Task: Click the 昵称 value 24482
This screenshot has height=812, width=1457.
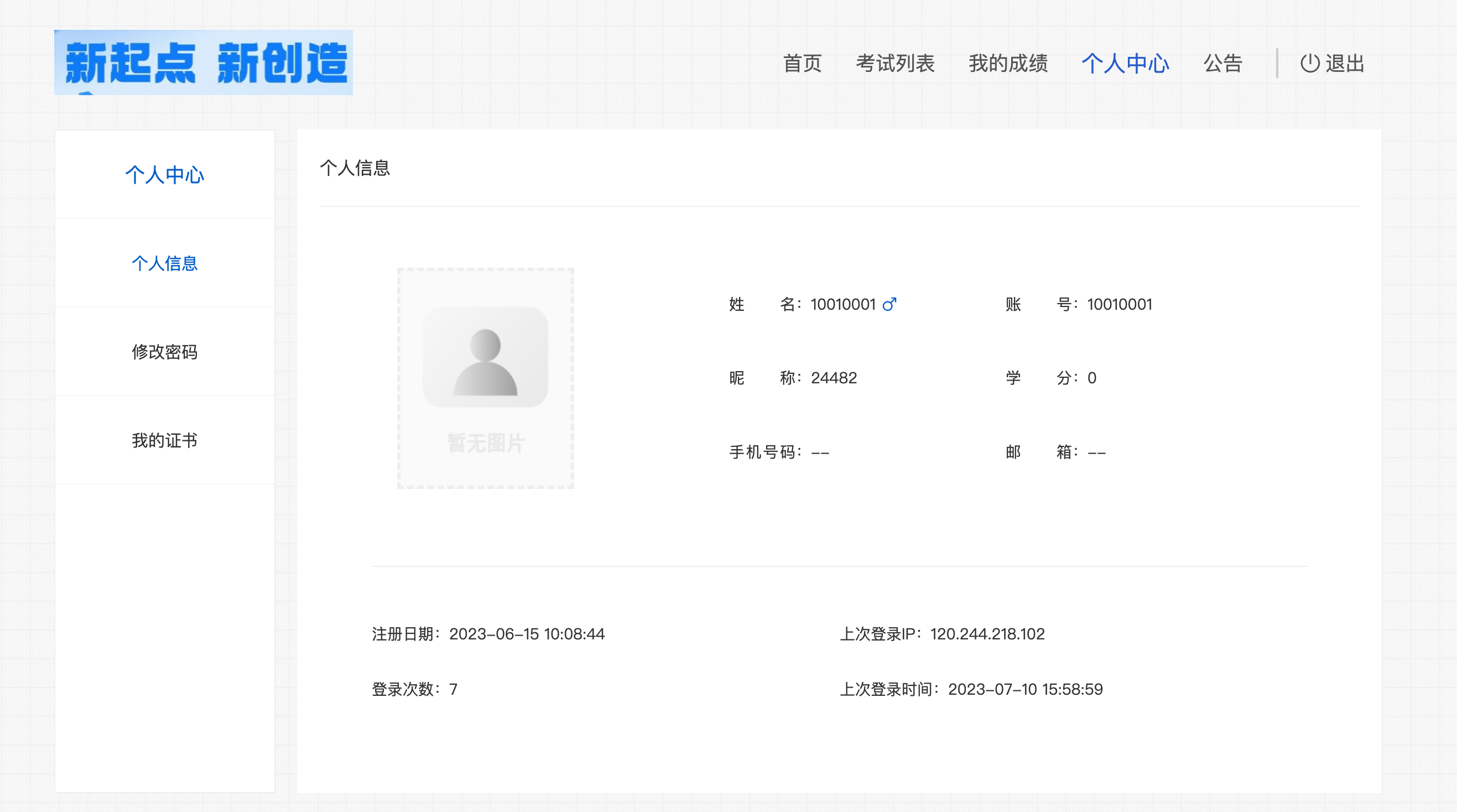Action: [834, 378]
